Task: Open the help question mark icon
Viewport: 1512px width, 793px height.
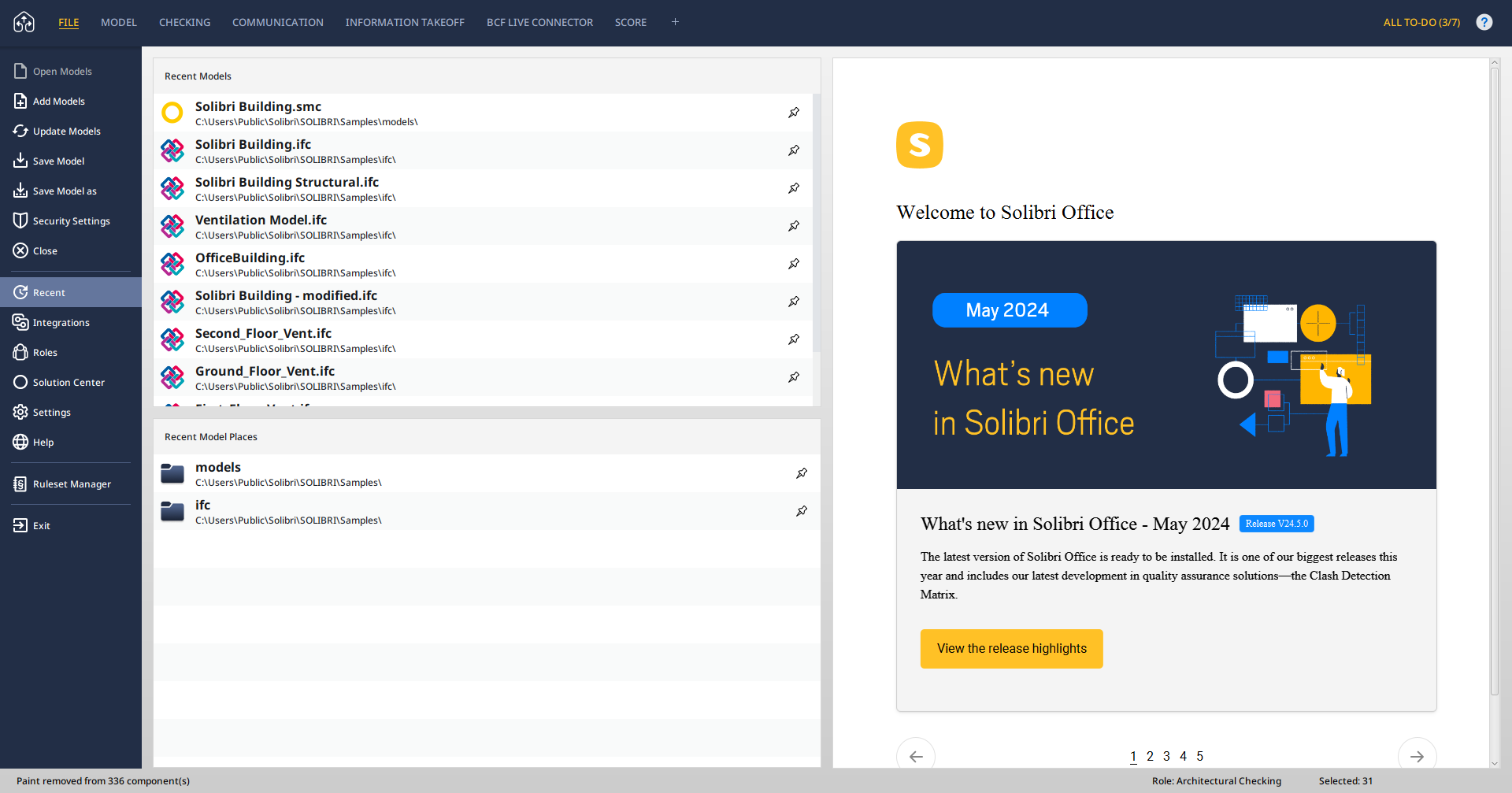Action: point(1484,22)
